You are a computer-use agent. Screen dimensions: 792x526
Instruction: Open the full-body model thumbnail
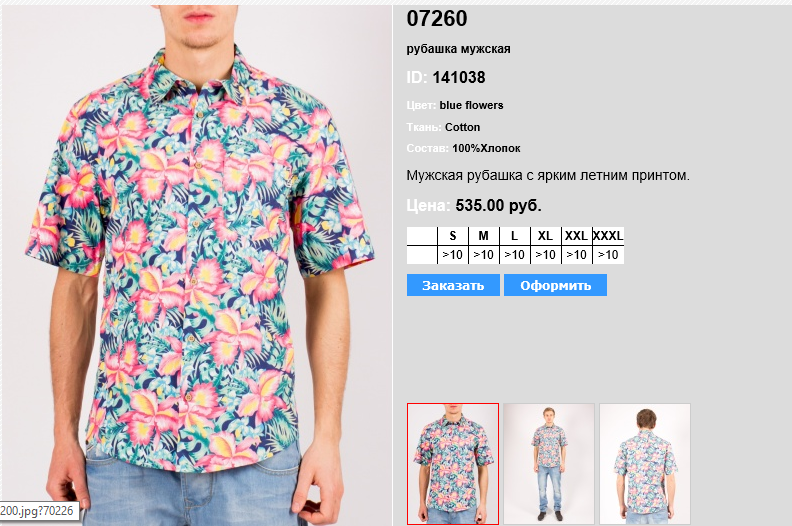coord(549,463)
